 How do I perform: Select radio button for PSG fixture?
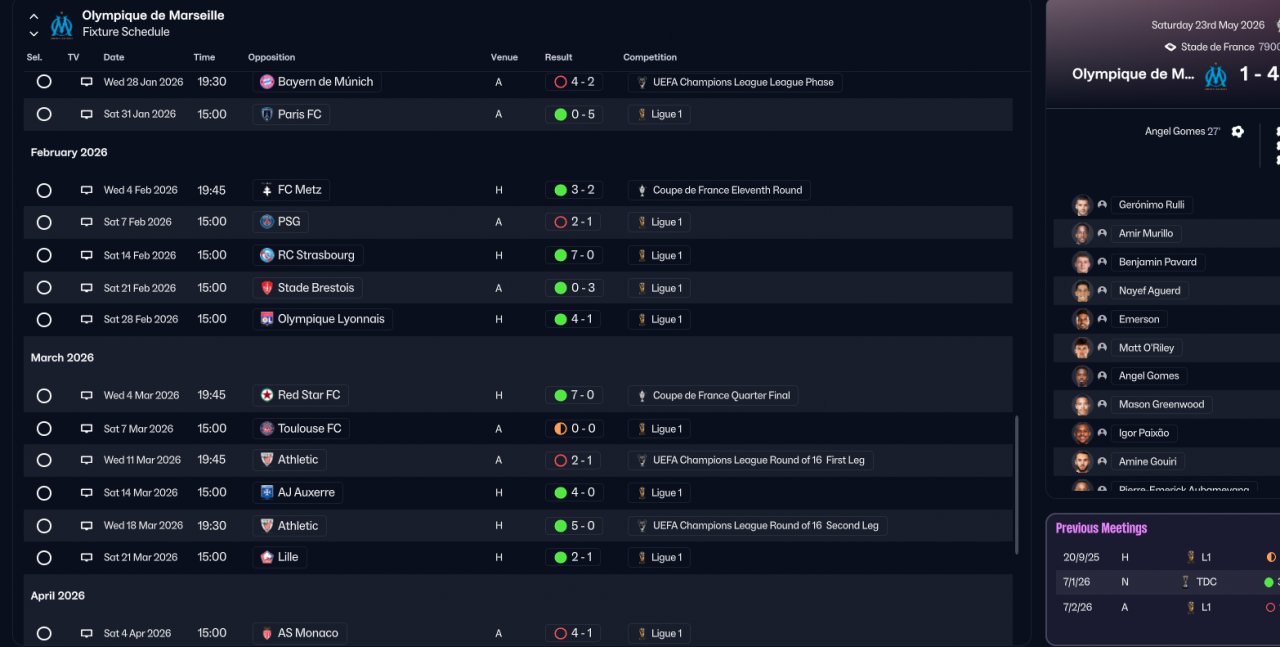[x=44, y=222]
